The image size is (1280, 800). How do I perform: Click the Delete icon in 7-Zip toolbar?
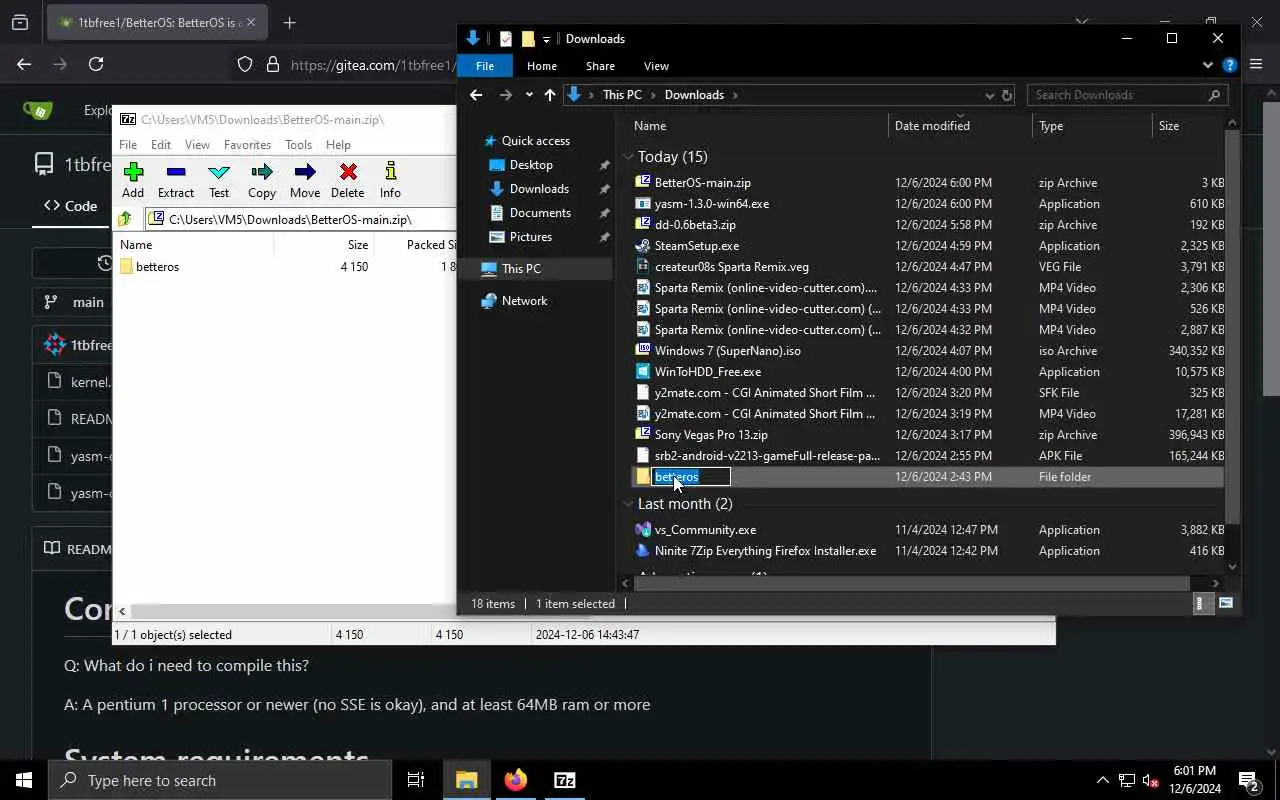[x=347, y=181]
